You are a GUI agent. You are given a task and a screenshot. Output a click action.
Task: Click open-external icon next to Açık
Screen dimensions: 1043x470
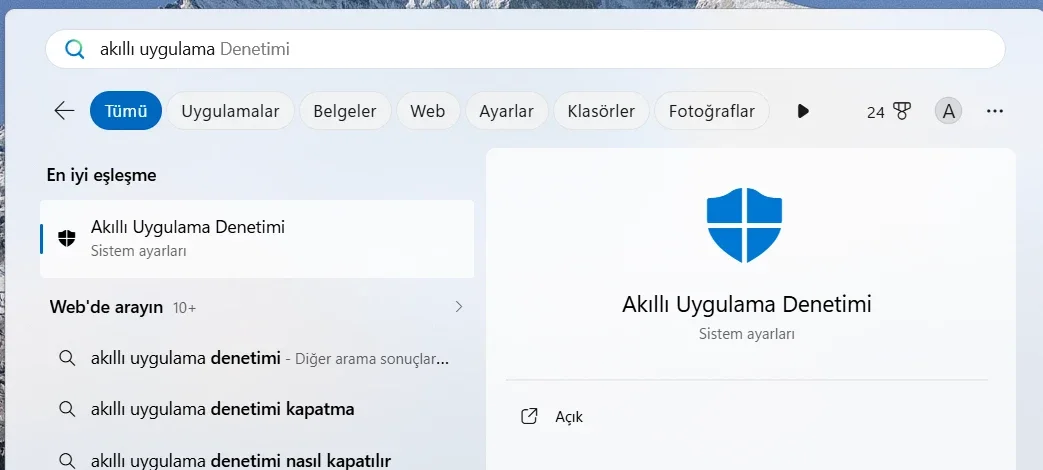coord(529,417)
